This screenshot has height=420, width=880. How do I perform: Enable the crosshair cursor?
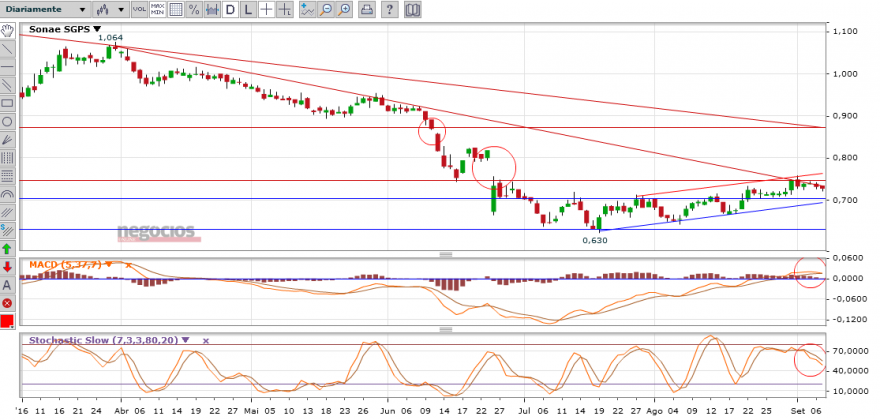(x=267, y=10)
